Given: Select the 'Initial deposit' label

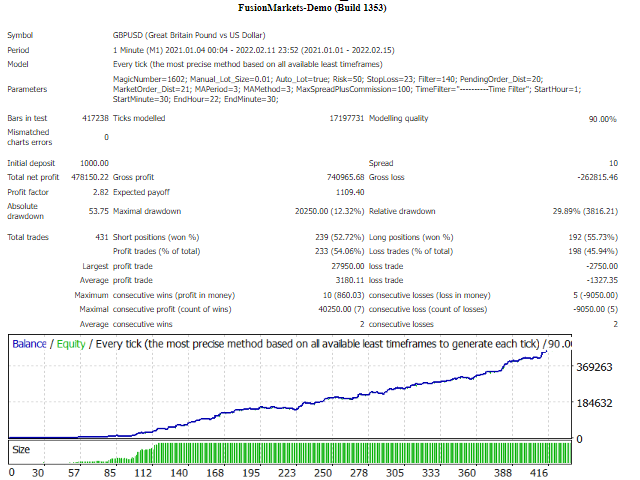Looking at the screenshot, I should [x=31, y=163].
